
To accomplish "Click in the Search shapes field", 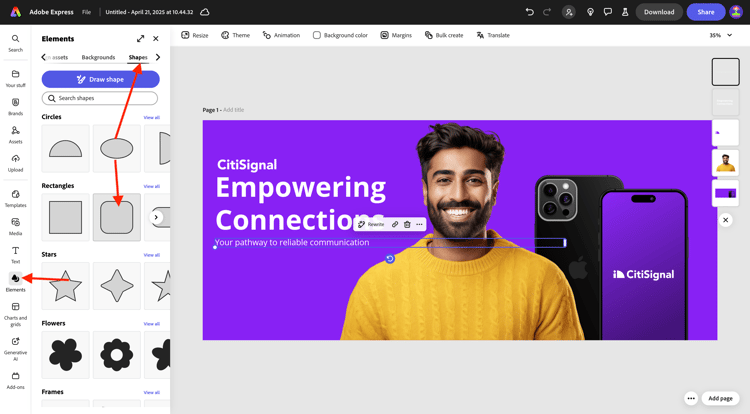I will coord(99,98).
